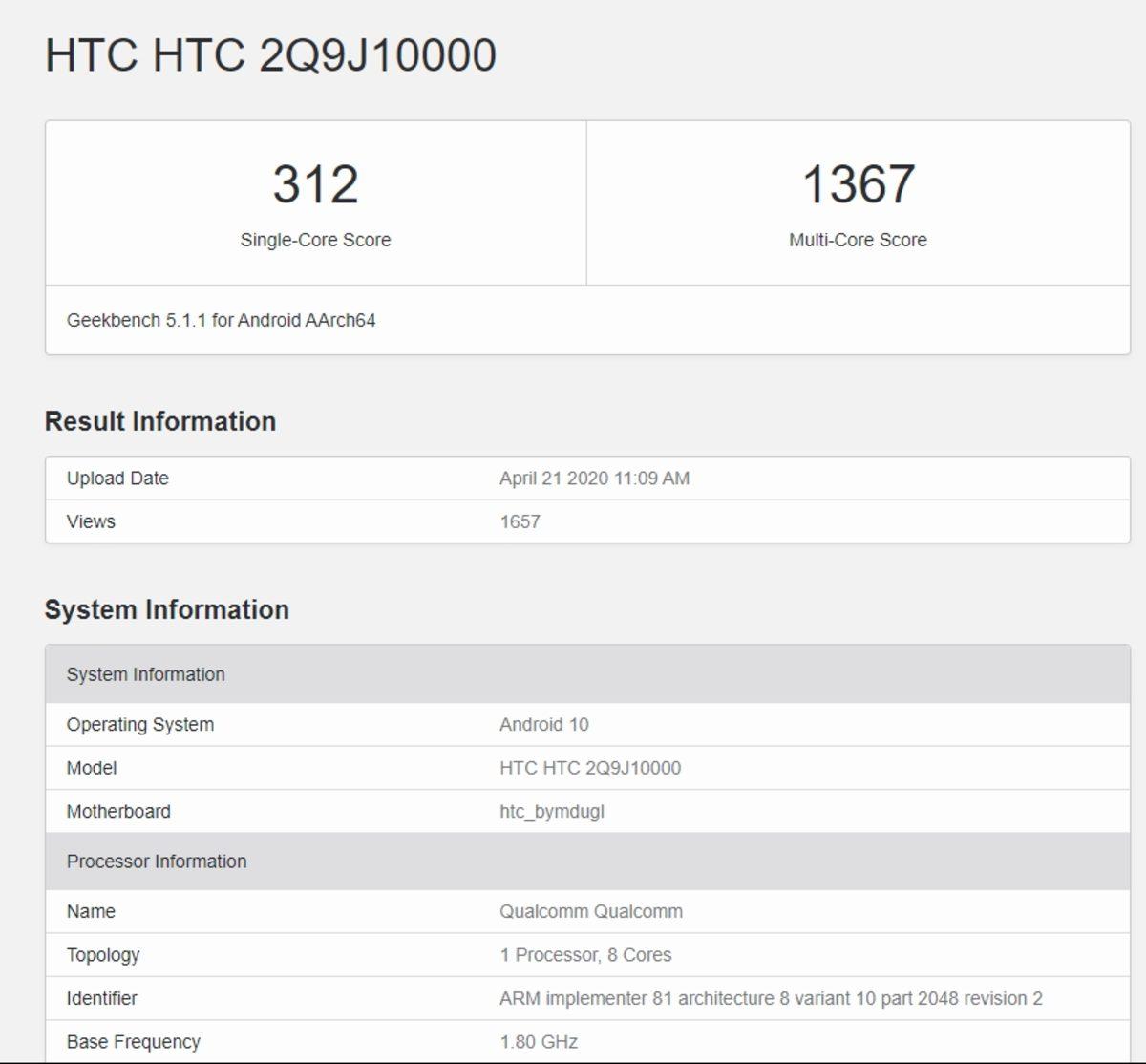Click the Single-Core Score label
The width and height of the screenshot is (1146, 1064).
[315, 240]
